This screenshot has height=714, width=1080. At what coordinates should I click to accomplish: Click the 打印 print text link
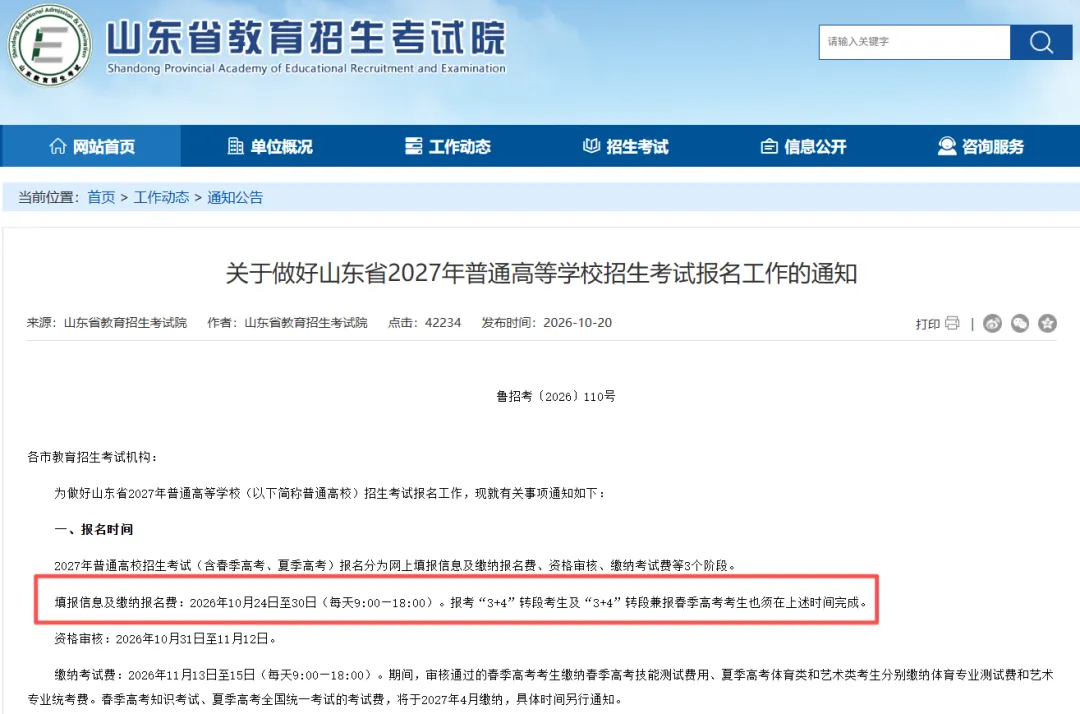927,324
